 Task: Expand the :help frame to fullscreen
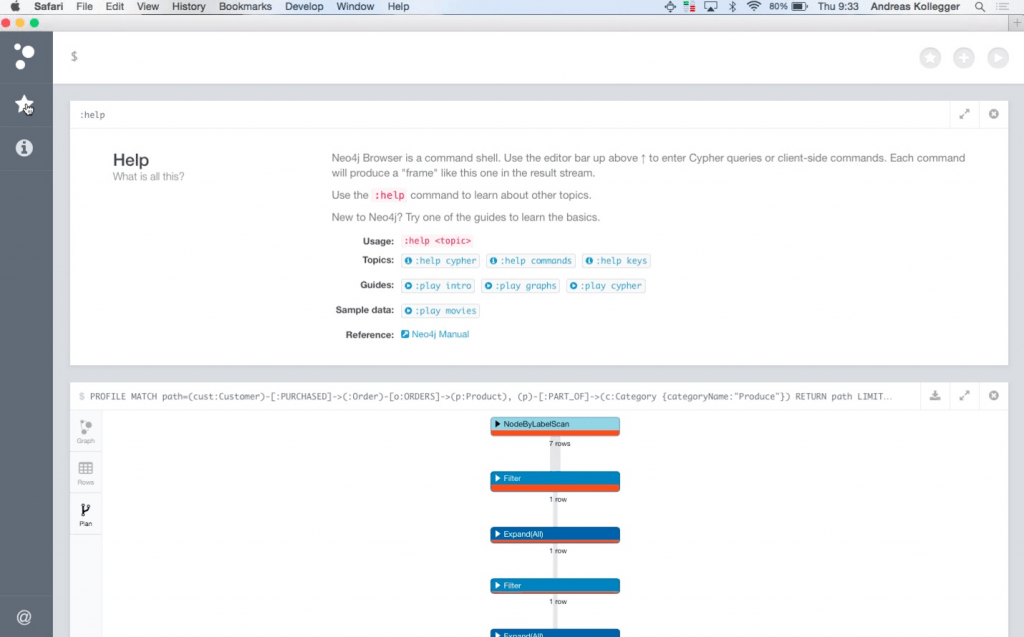[x=965, y=114]
